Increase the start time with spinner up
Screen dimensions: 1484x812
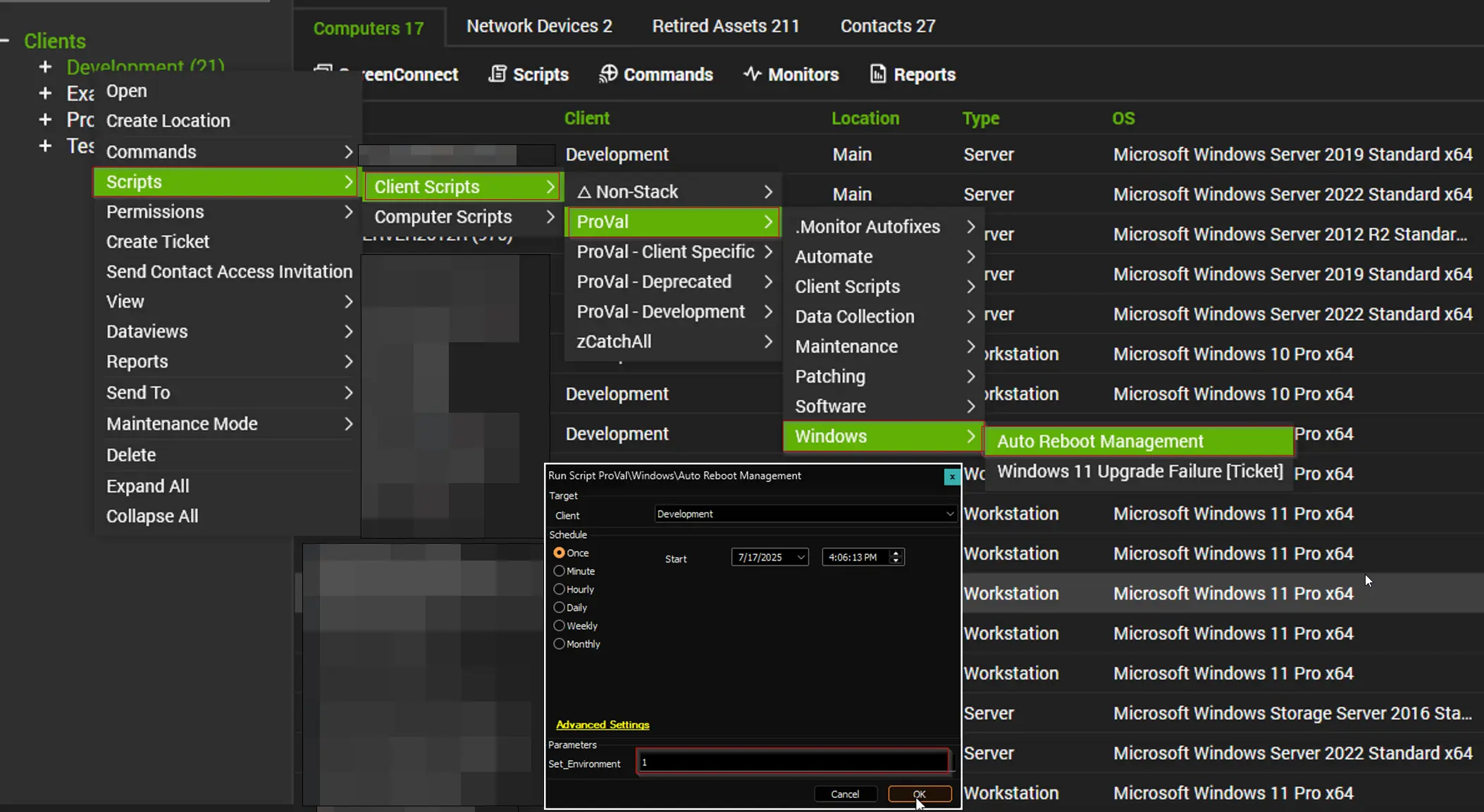click(896, 553)
